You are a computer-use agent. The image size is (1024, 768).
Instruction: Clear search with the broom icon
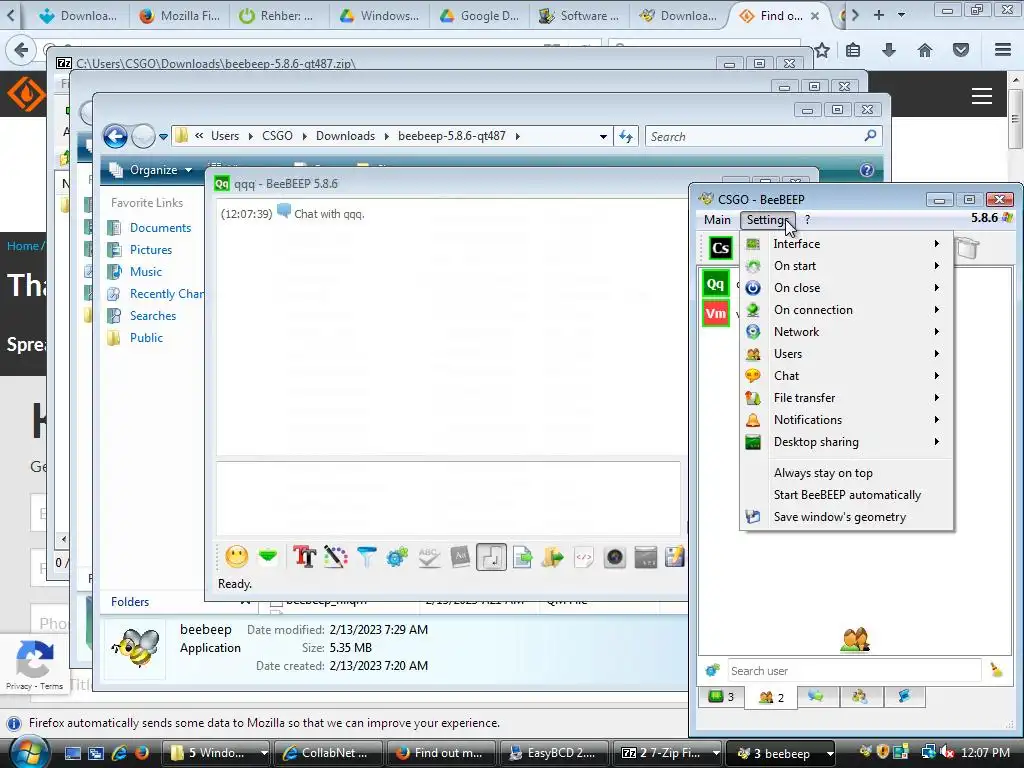click(x=996, y=670)
